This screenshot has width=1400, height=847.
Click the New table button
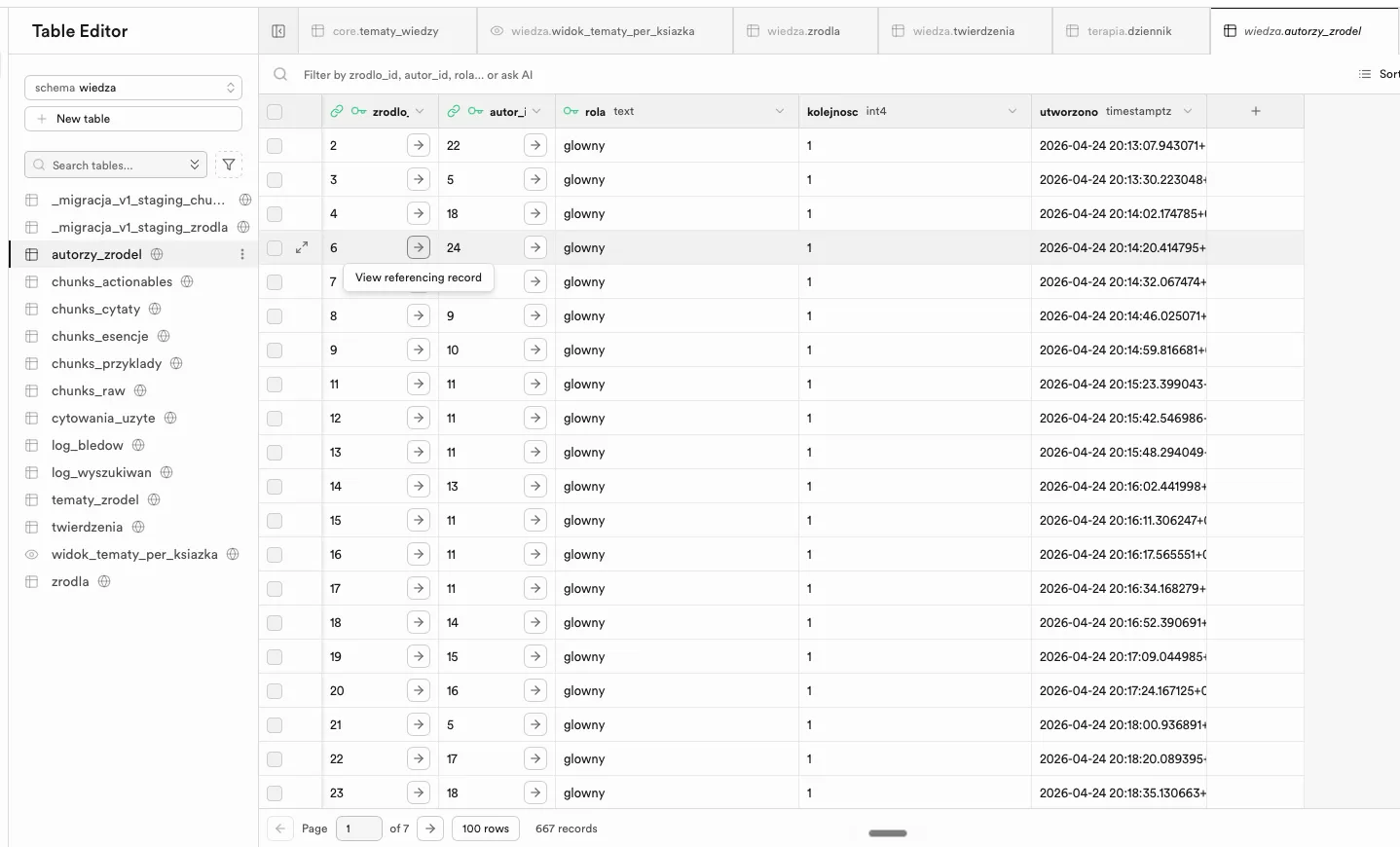tap(133, 119)
